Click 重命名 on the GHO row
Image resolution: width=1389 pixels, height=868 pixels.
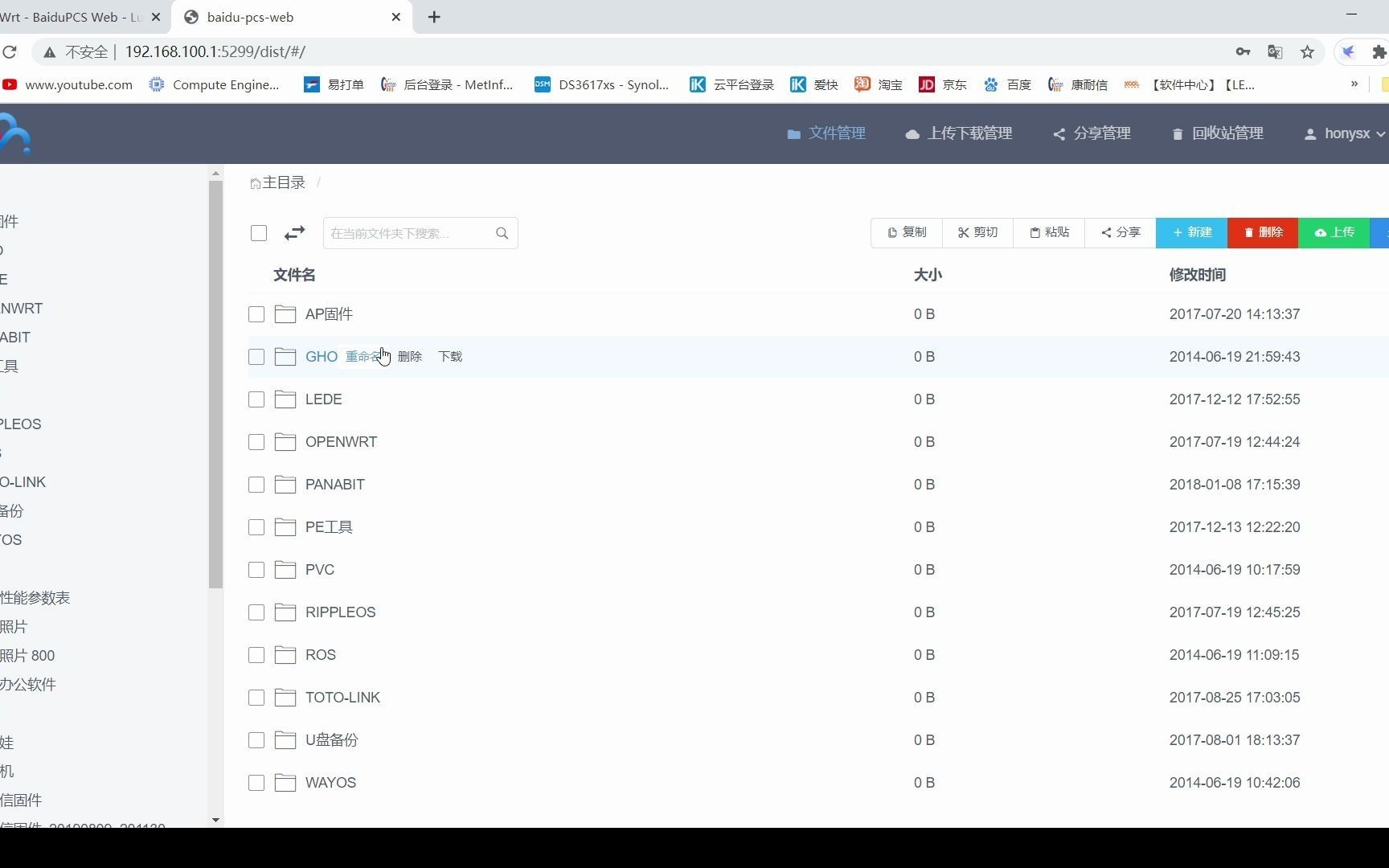(x=363, y=357)
